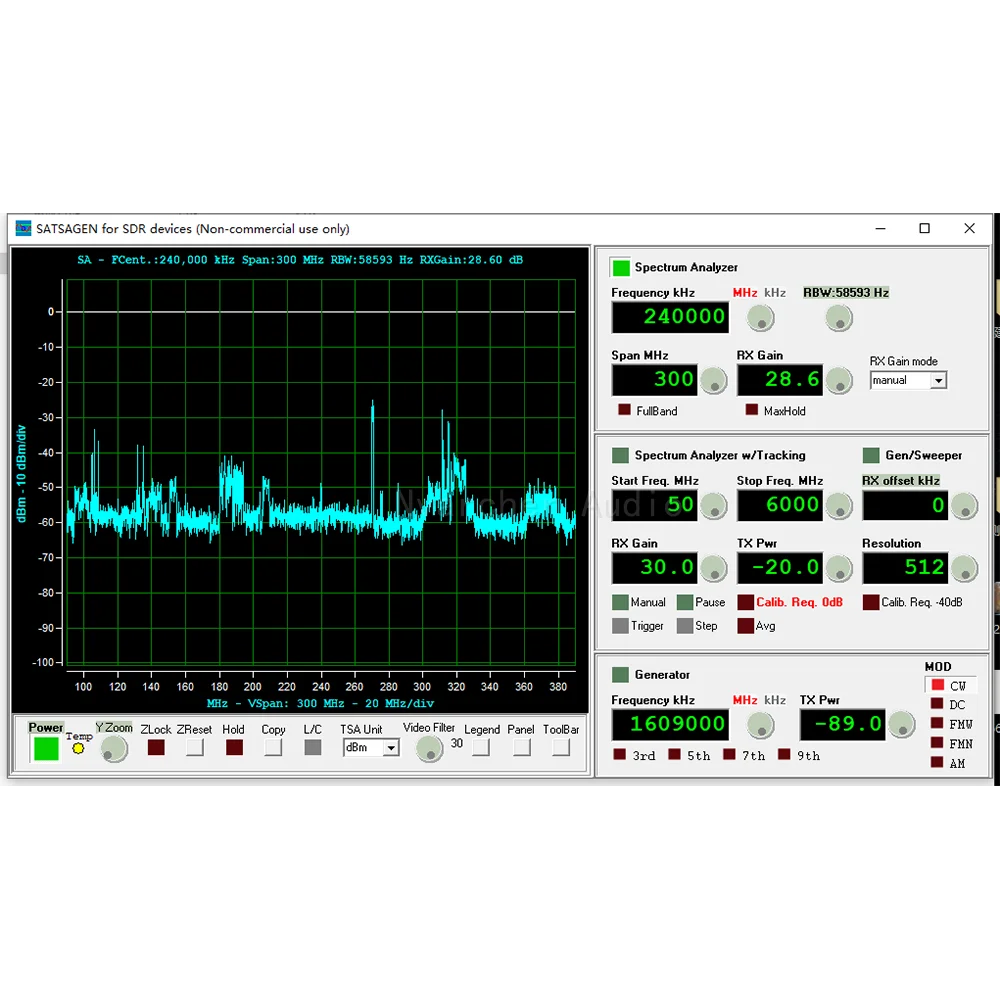Click the Copy button
The width and height of the screenshot is (1000, 1000).
tap(273, 747)
